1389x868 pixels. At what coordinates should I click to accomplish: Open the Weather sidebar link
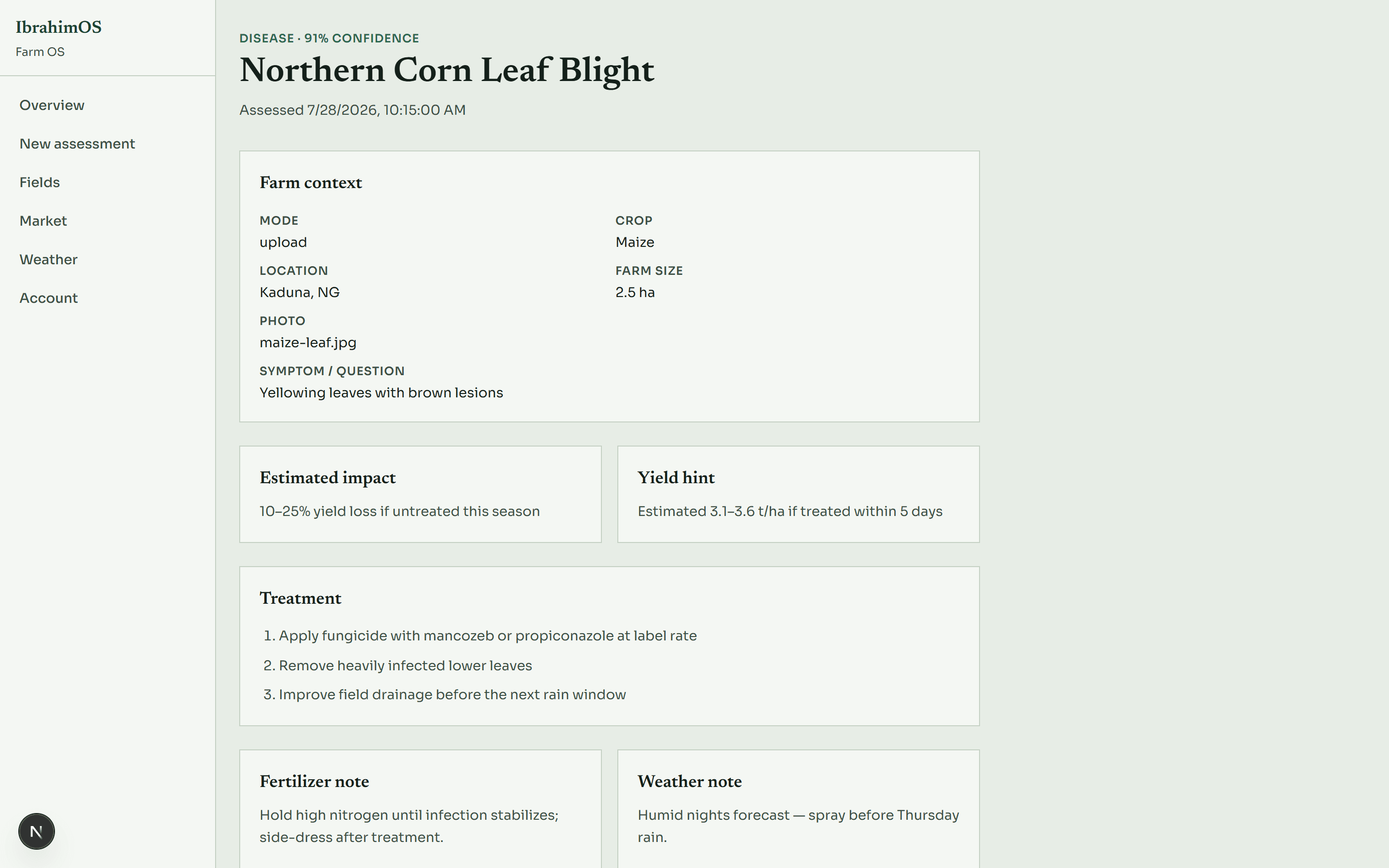click(x=48, y=259)
